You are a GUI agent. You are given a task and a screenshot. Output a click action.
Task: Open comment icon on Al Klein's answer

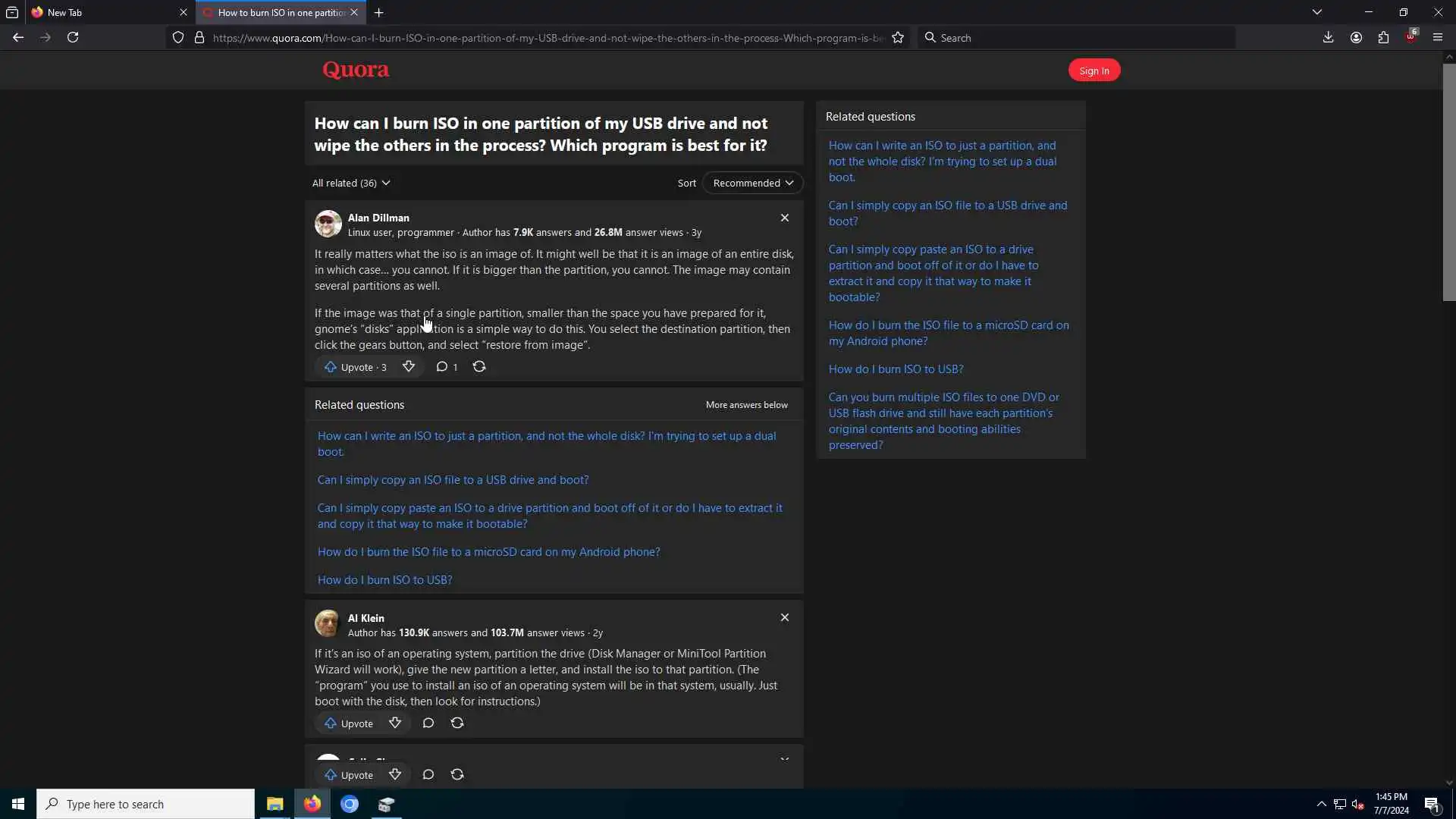(428, 723)
